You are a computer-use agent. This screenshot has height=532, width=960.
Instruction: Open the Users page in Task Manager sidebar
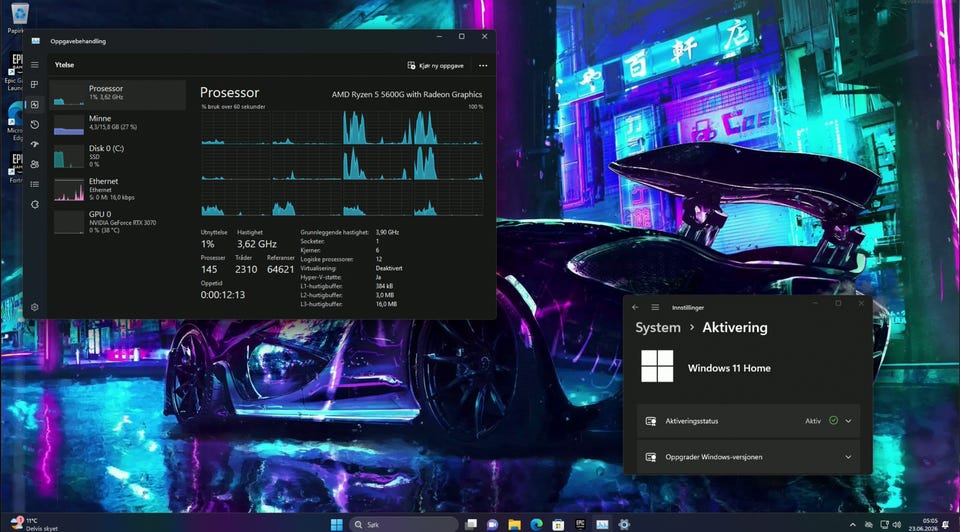[x=35, y=164]
